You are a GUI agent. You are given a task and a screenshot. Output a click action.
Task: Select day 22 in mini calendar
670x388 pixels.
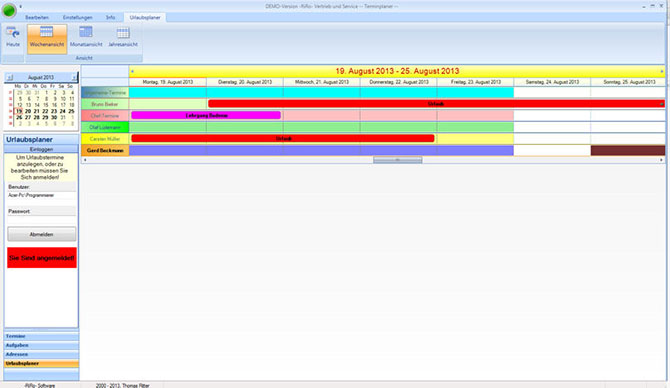point(45,111)
